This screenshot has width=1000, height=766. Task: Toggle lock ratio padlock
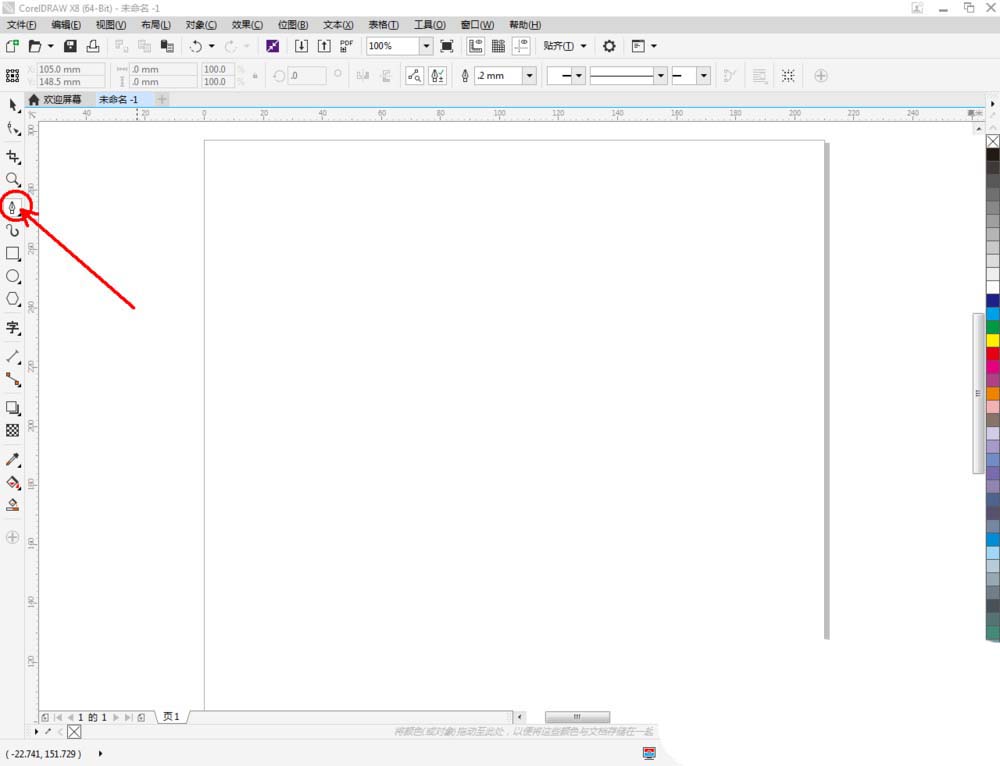click(x=255, y=75)
